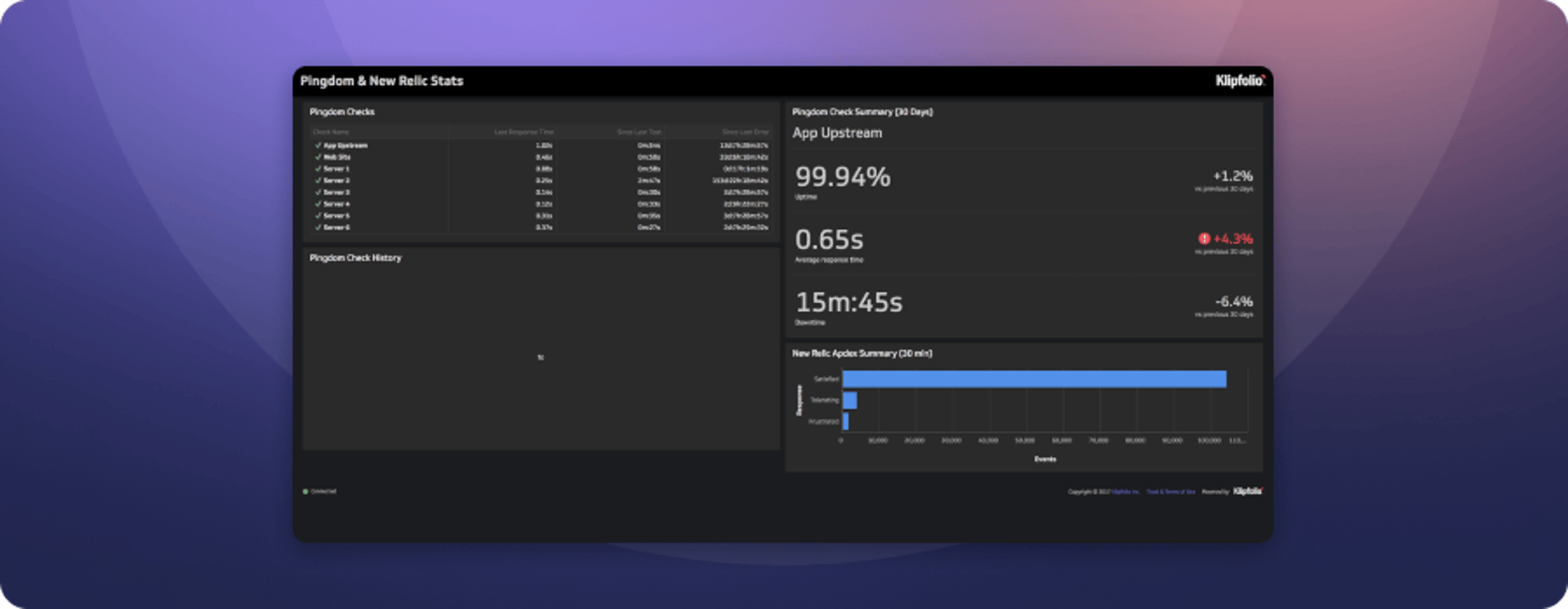Click the Response axis label

coord(800,400)
